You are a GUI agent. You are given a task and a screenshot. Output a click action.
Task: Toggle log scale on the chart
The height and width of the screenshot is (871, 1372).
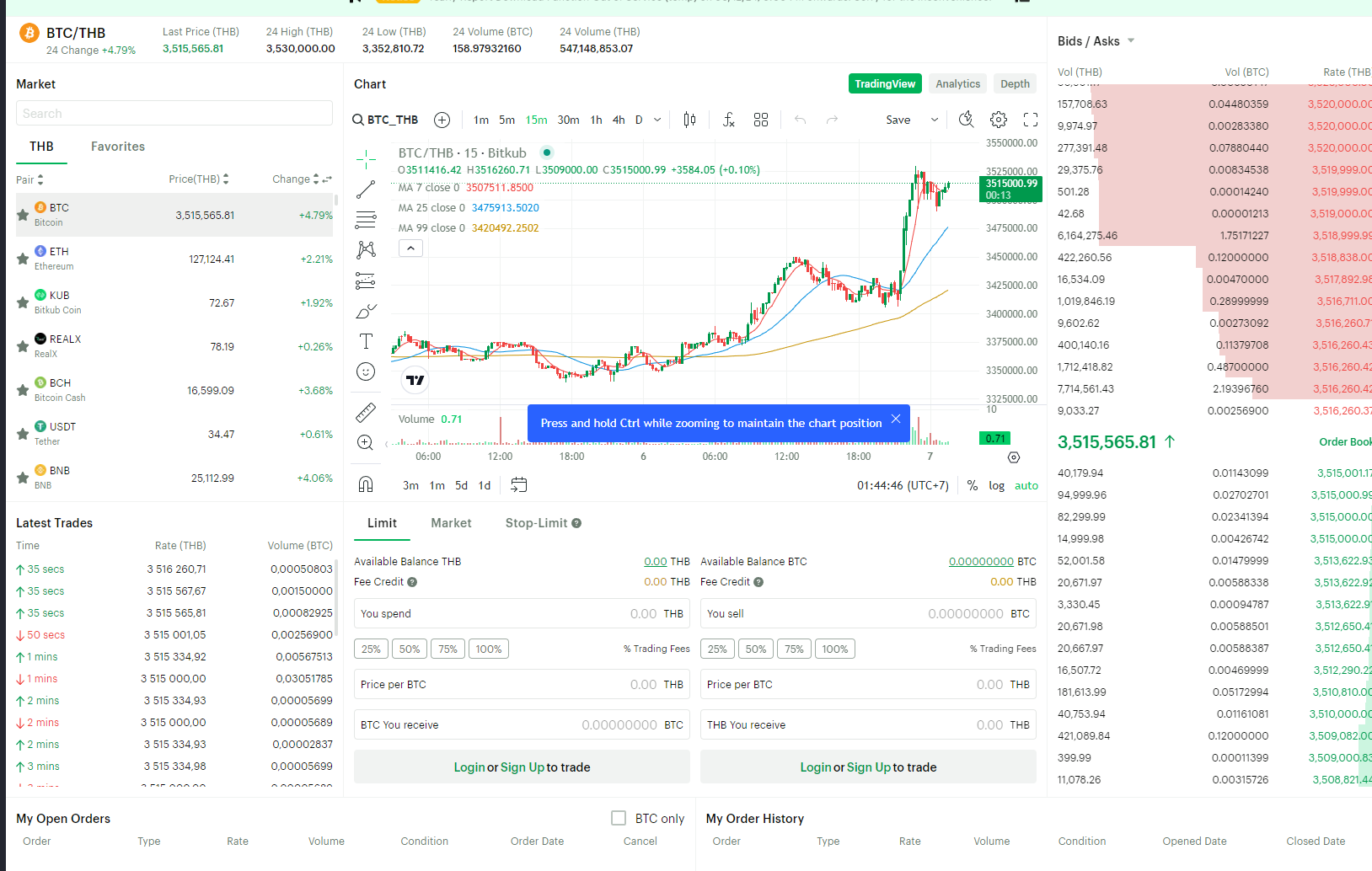click(996, 485)
